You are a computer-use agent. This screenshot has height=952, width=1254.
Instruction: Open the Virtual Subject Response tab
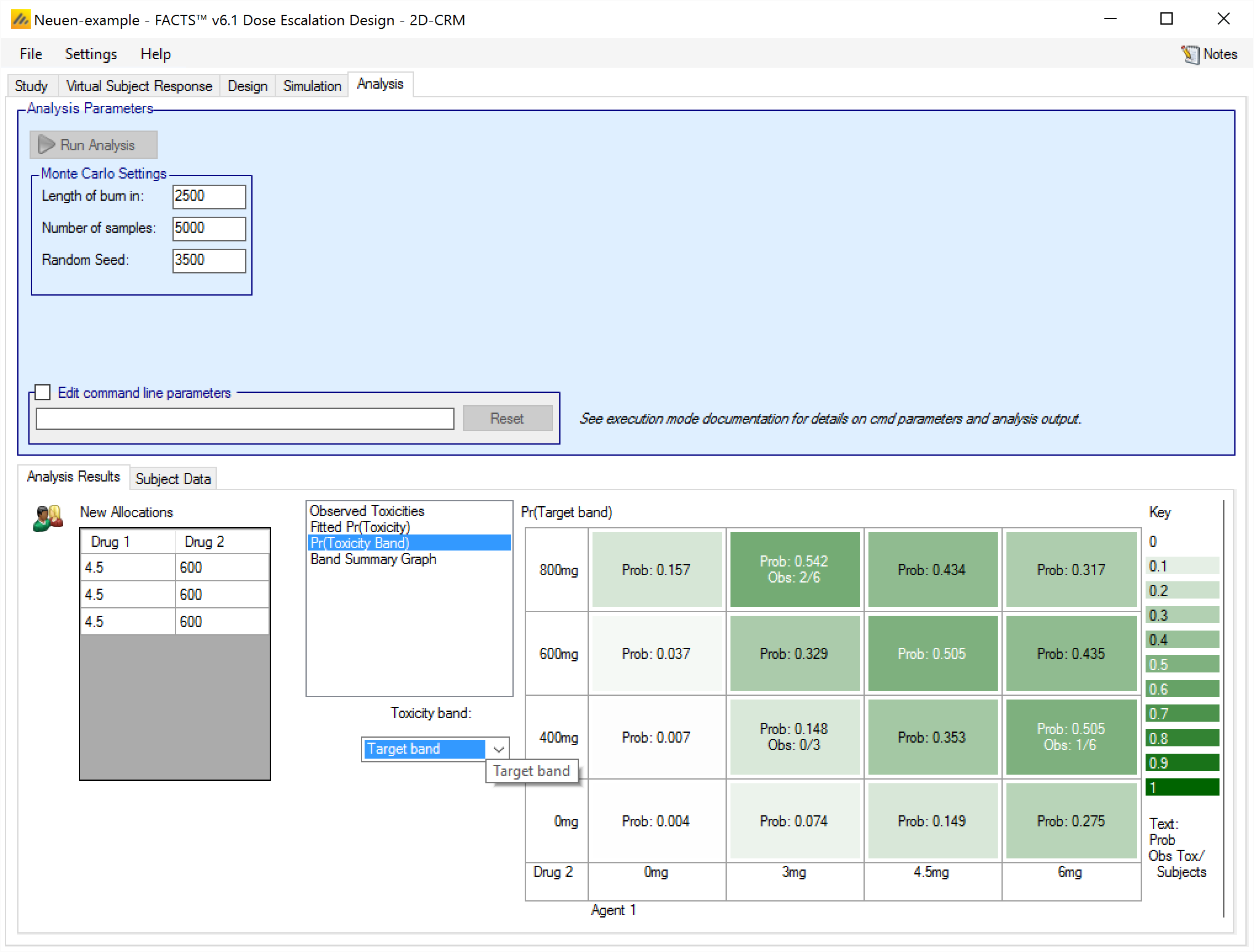[x=139, y=86]
